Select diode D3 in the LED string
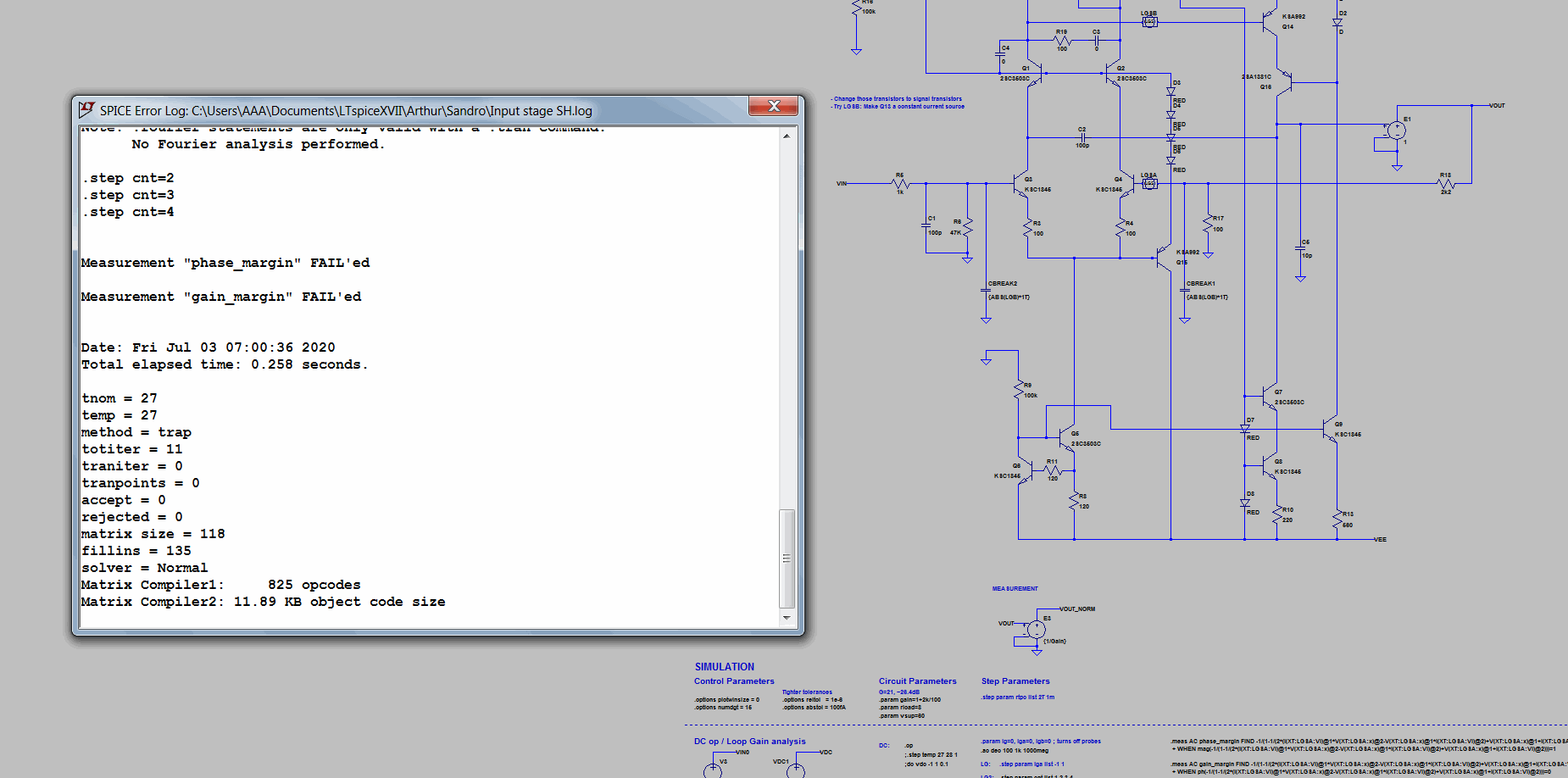 click(1170, 91)
